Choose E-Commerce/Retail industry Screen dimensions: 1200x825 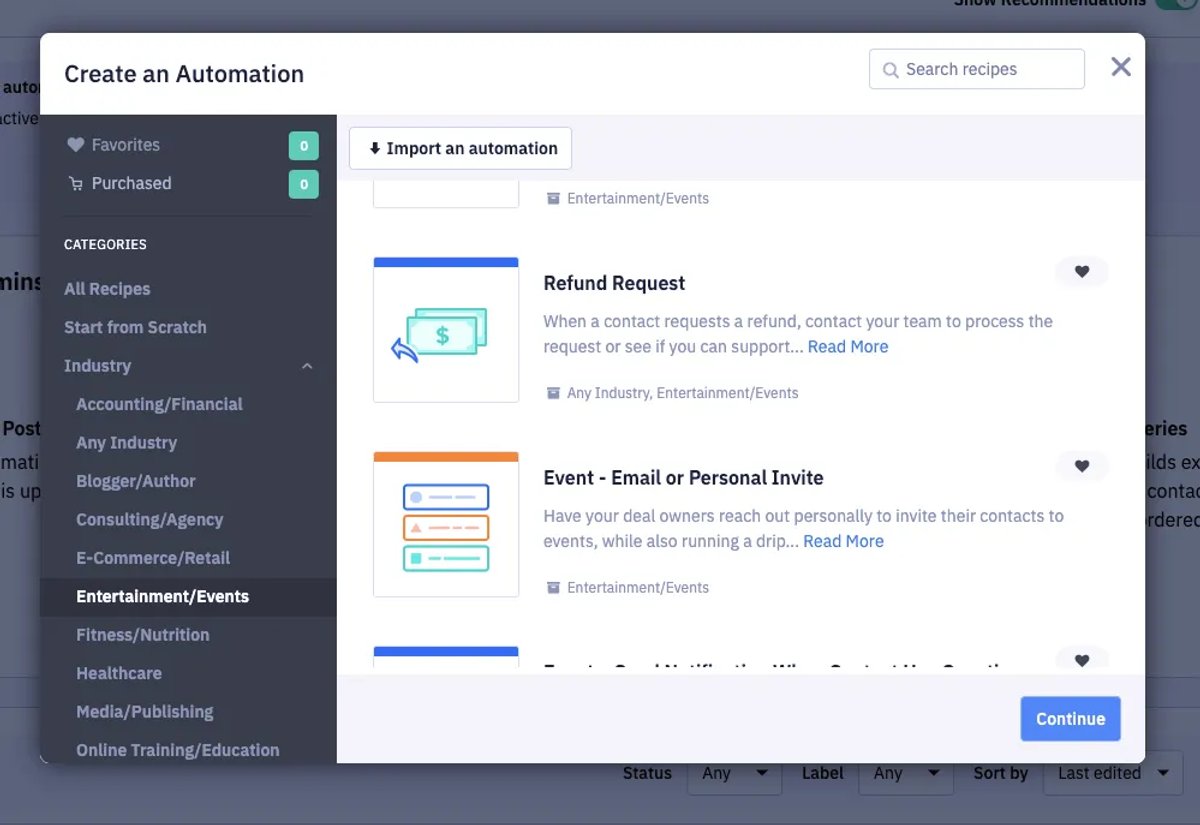(x=153, y=558)
